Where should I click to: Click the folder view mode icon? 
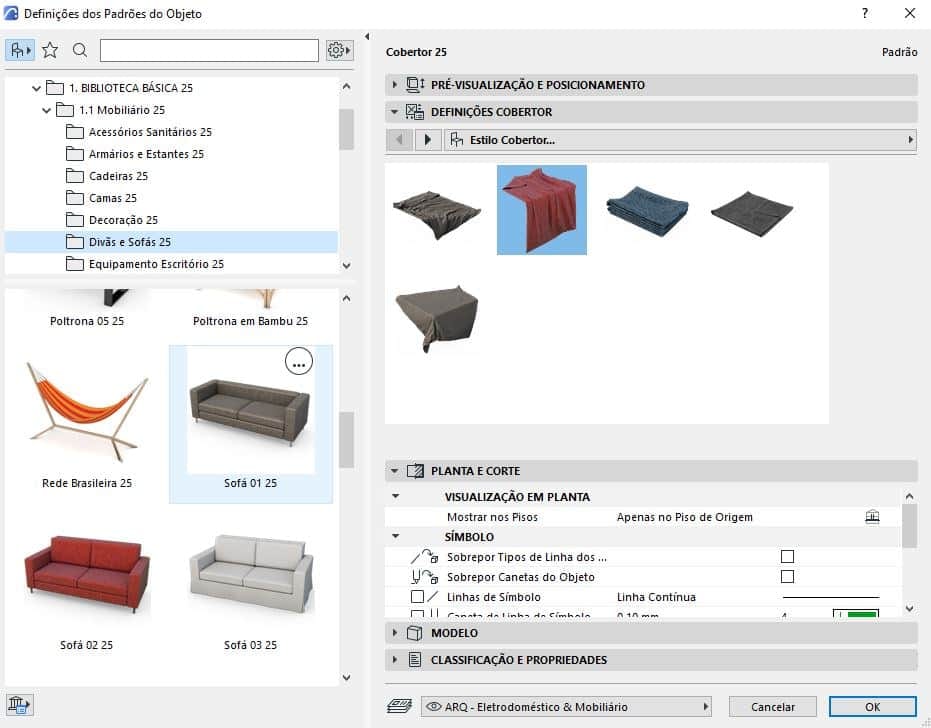20,50
